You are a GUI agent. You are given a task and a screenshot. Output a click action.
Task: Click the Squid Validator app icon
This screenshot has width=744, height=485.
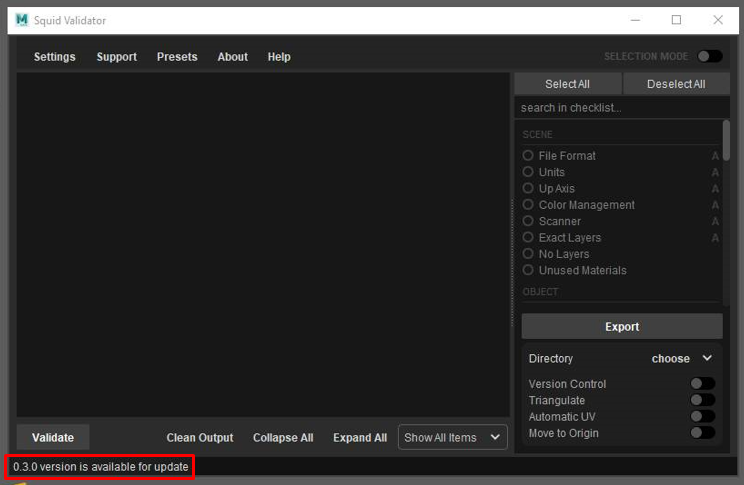[22, 20]
